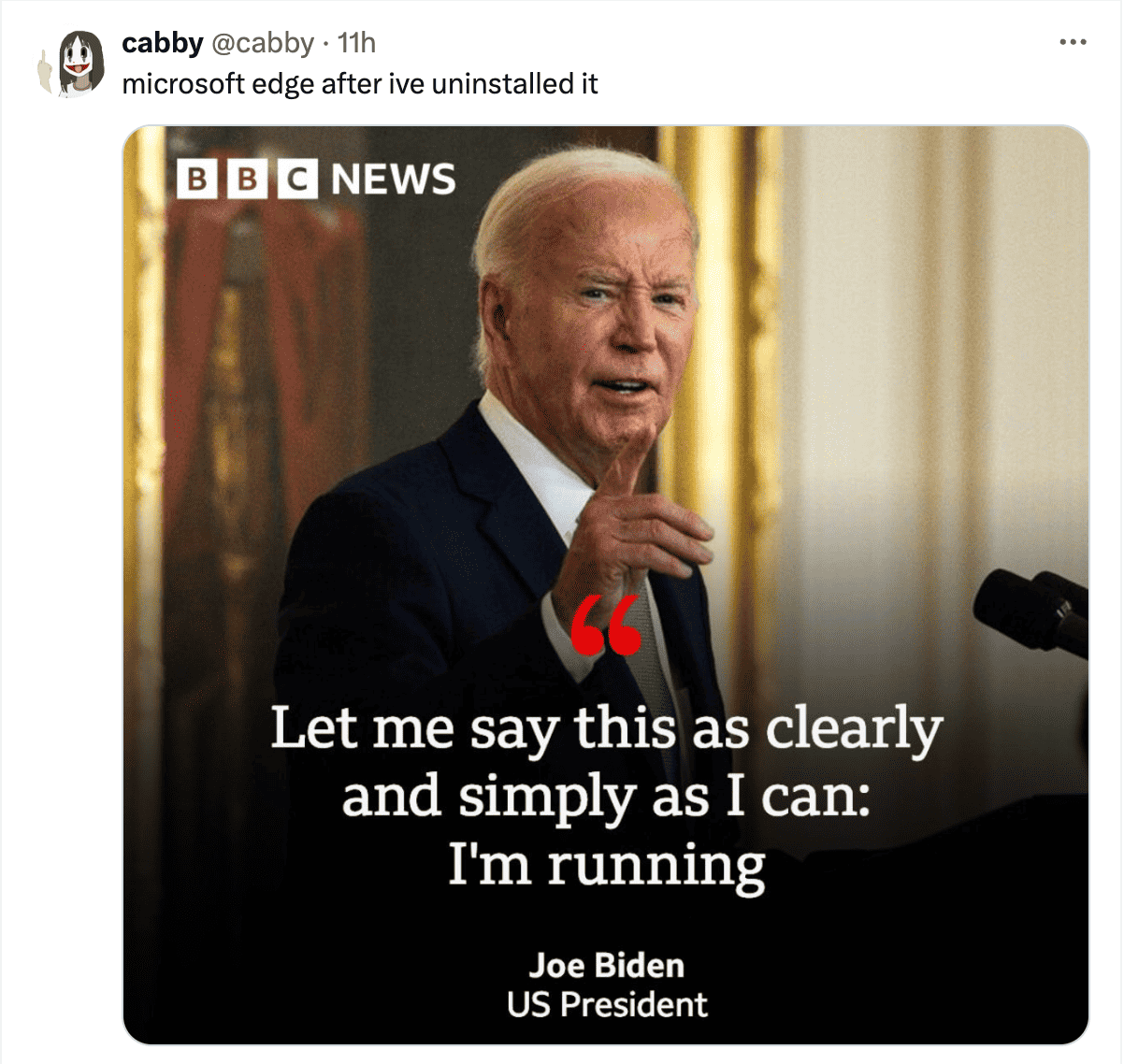Click the red quotation mark icon

click(x=605, y=625)
